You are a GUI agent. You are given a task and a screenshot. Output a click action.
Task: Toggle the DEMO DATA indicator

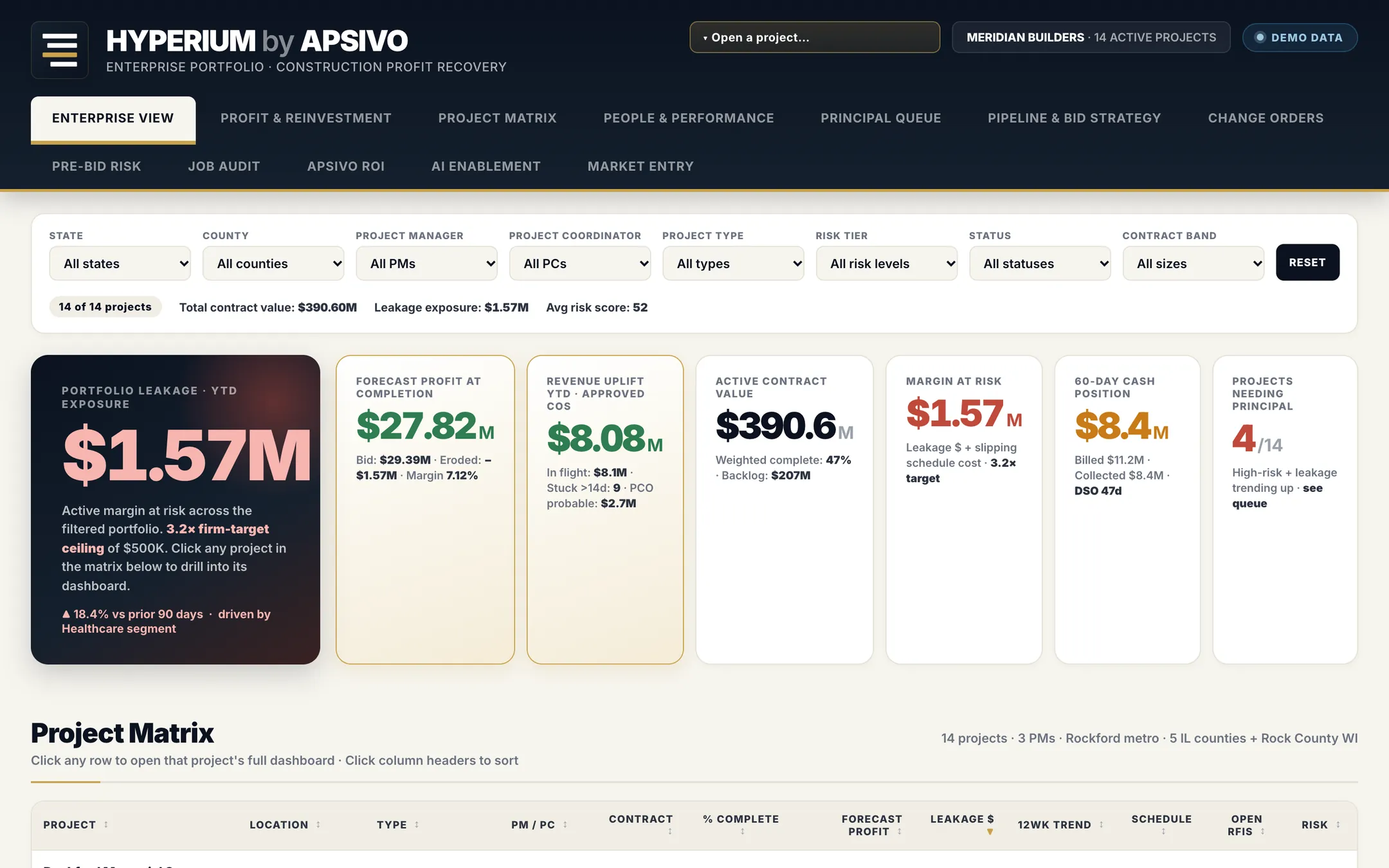click(1300, 37)
